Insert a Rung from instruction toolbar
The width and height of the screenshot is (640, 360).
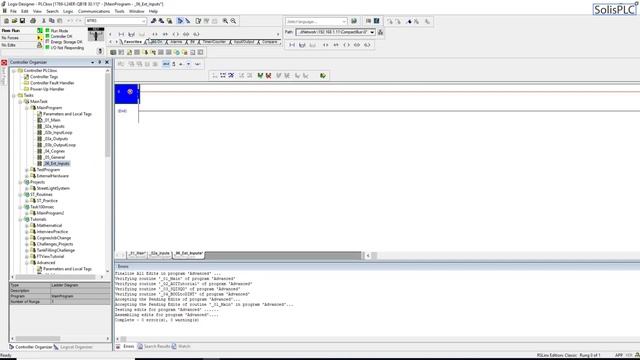coord(121,34)
